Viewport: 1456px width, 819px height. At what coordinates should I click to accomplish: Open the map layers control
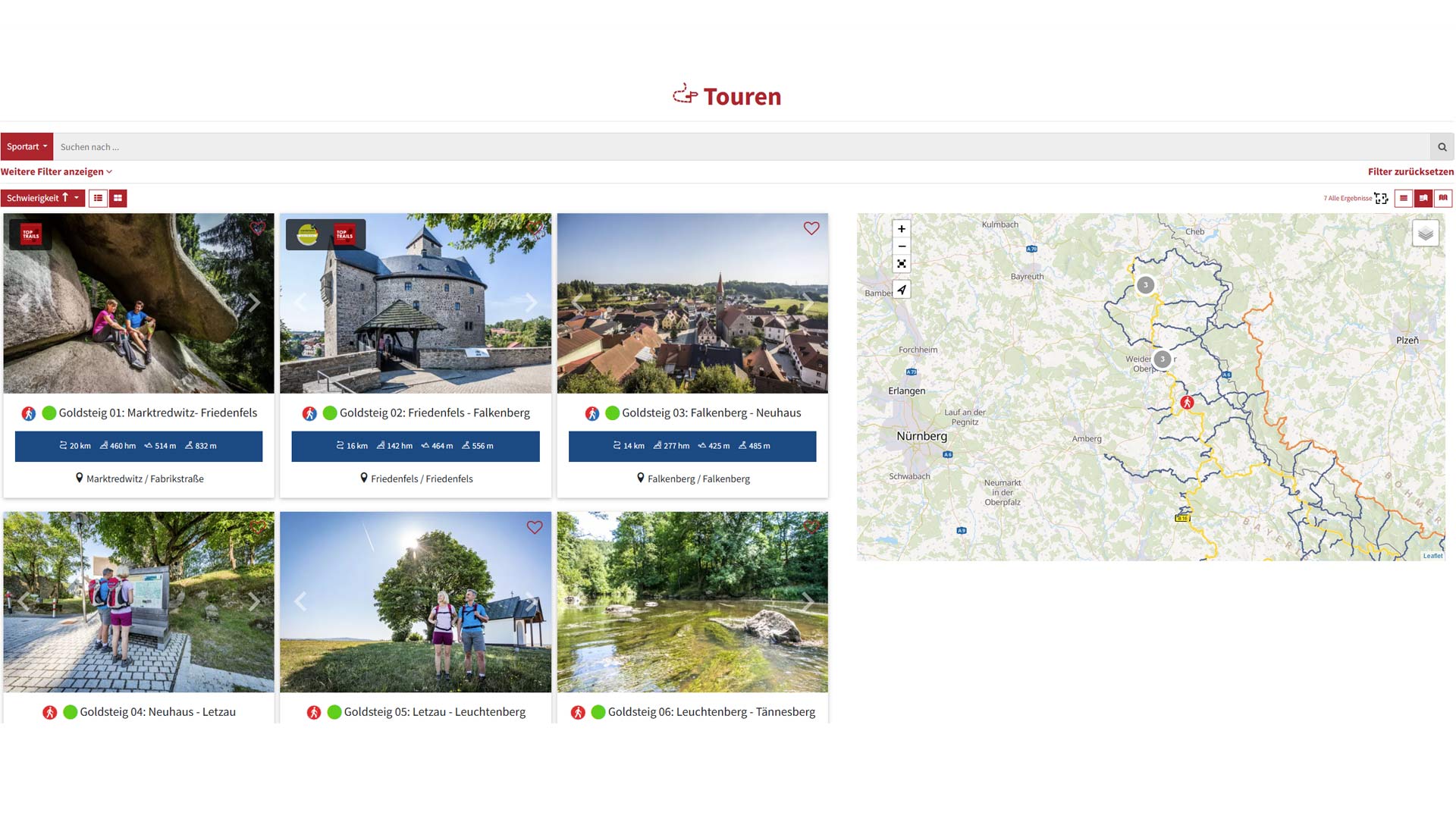(x=1425, y=234)
